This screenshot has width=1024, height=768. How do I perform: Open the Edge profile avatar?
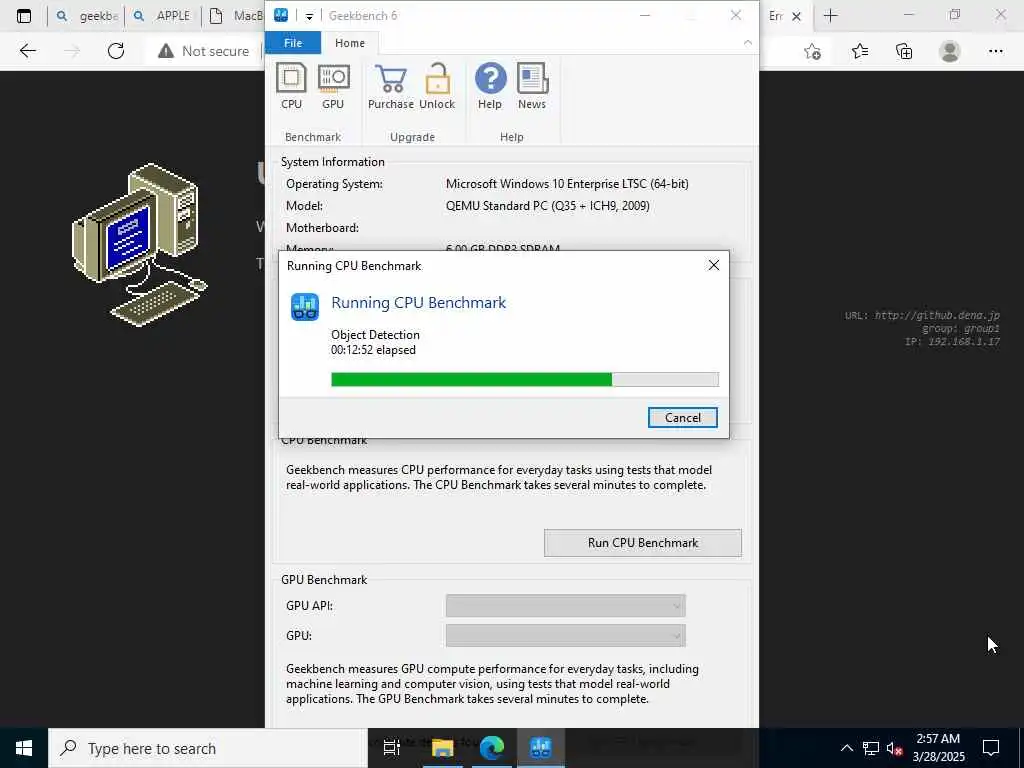click(950, 51)
